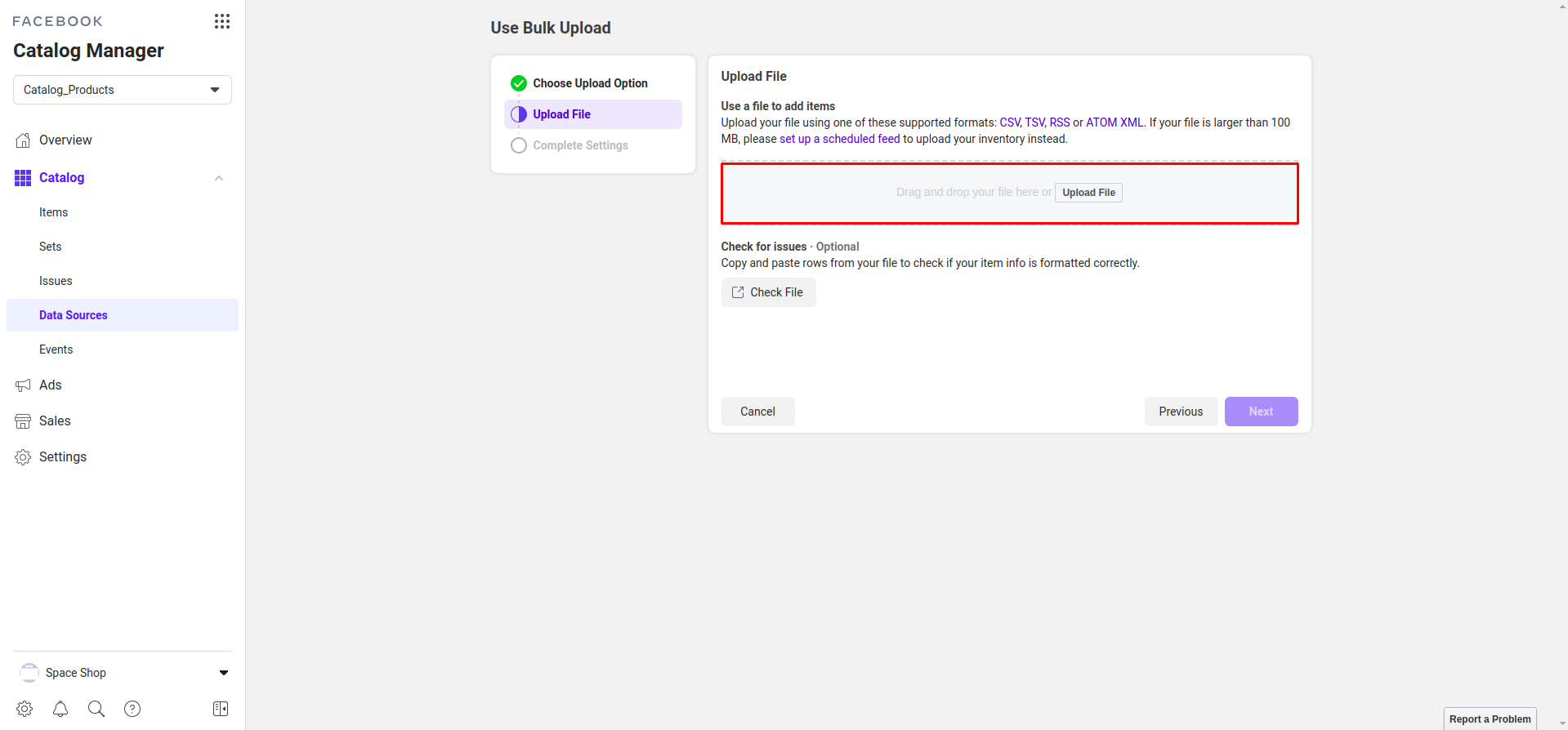The image size is (1568, 730).
Task: Go to Items in Catalog menu
Action: click(x=54, y=212)
